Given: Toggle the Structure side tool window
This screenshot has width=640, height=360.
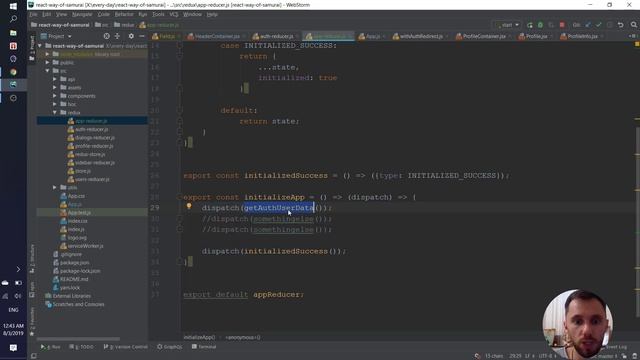Looking at the screenshot, I should [x=32, y=259].
